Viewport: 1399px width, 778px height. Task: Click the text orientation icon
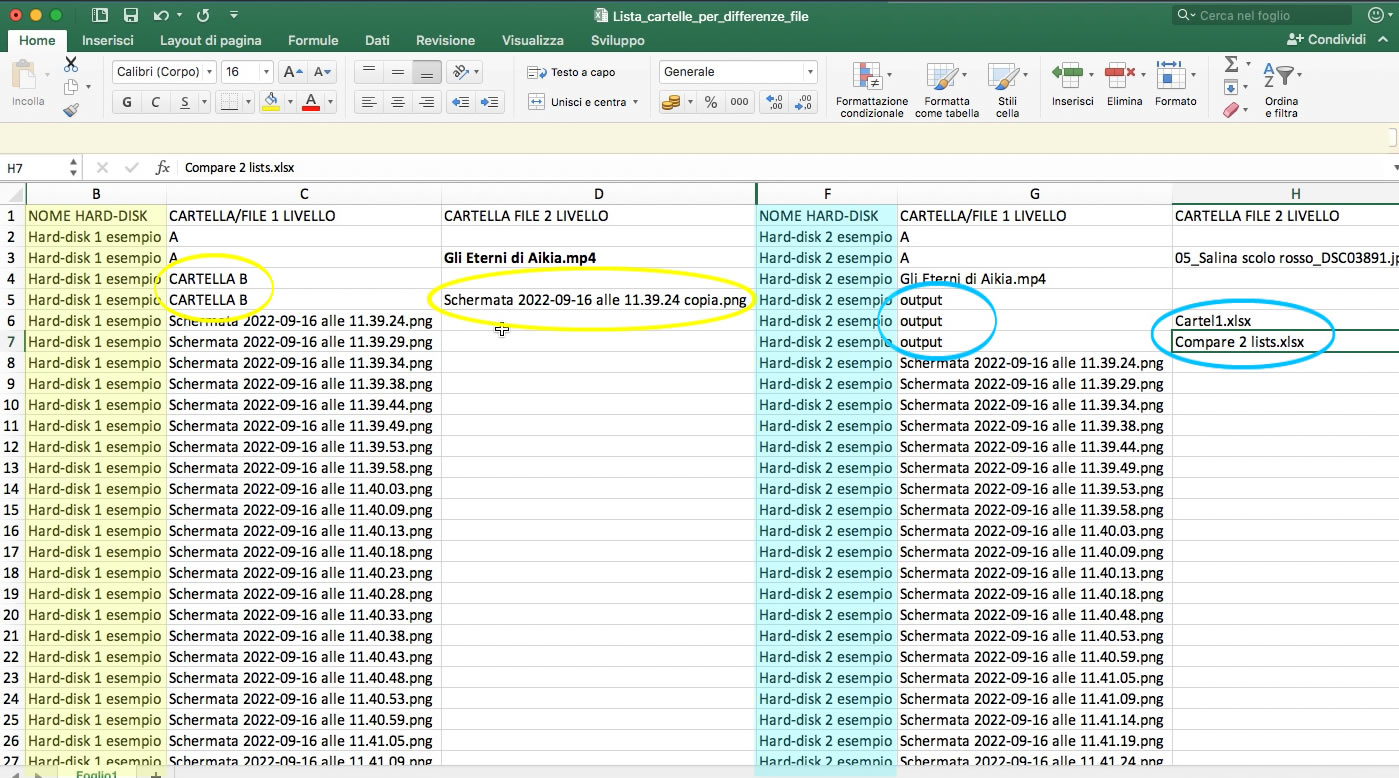tap(459, 72)
